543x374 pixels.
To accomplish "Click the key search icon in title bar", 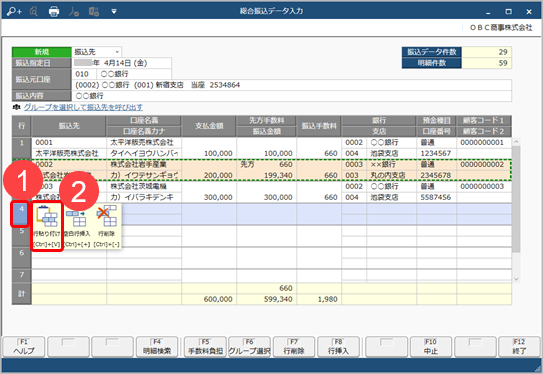I will tap(14, 11).
